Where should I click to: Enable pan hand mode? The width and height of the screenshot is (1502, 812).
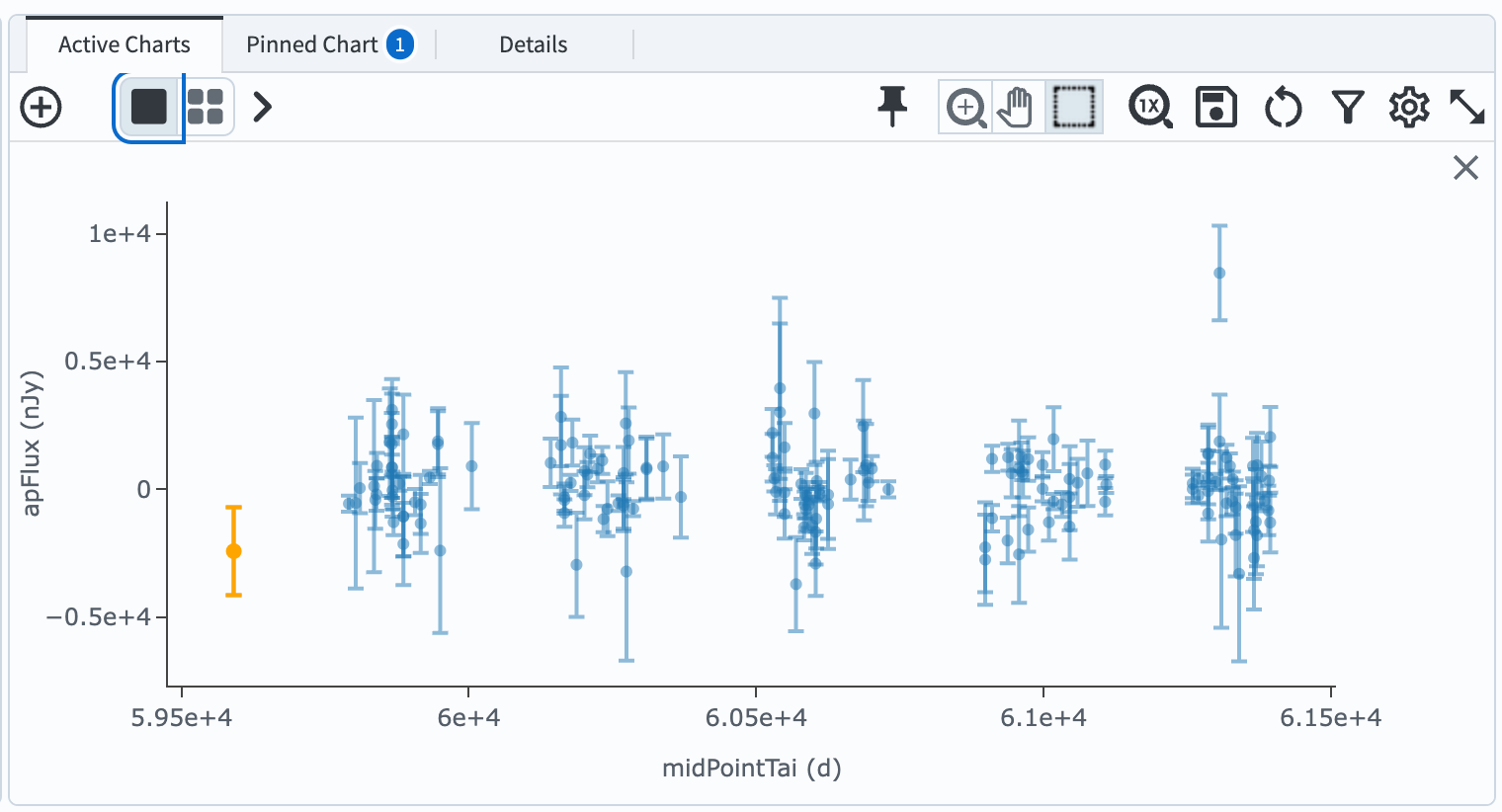pyautogui.click(x=1016, y=107)
